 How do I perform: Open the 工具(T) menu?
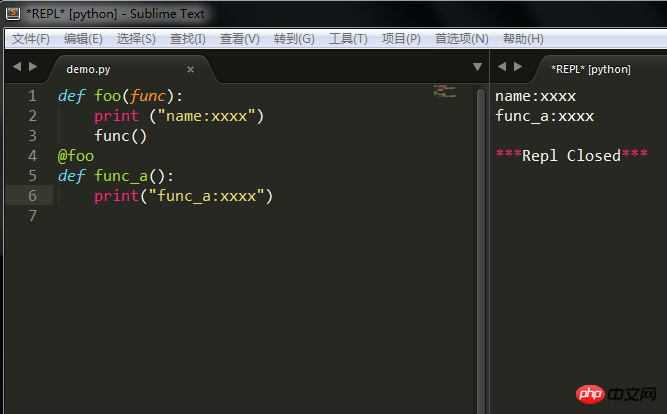point(348,39)
